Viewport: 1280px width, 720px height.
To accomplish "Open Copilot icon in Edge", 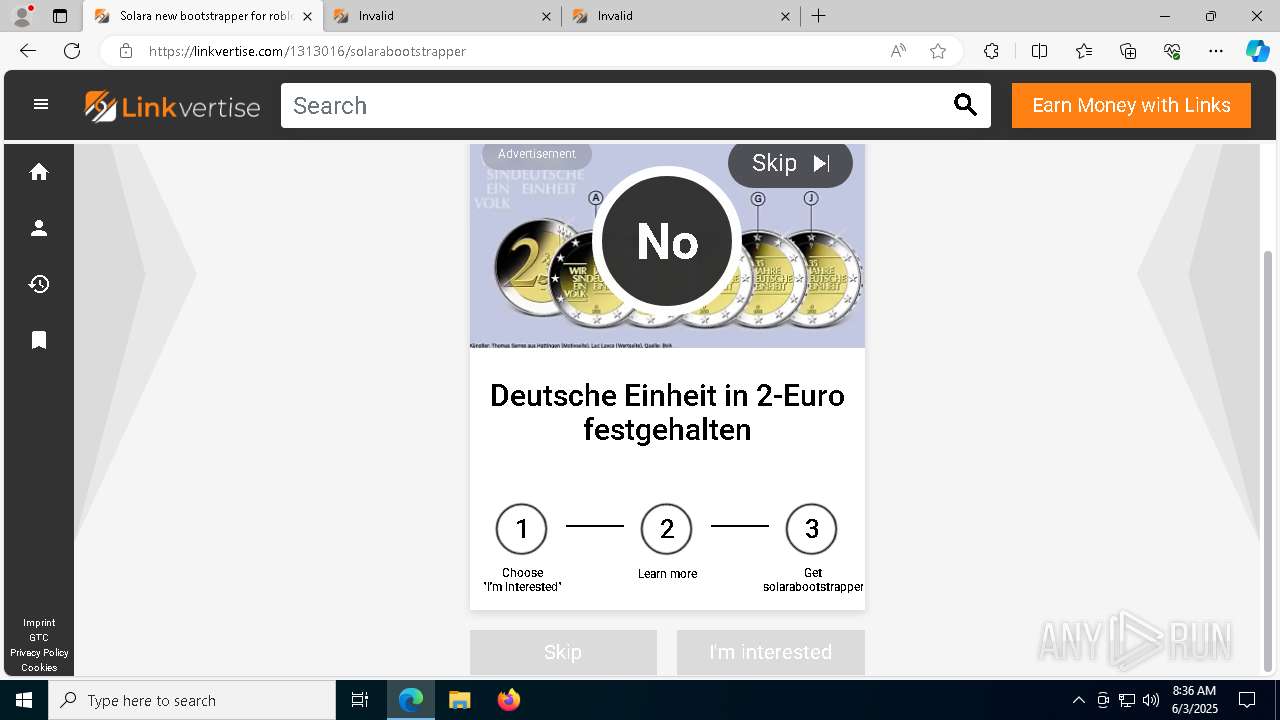I will pyautogui.click(x=1257, y=51).
